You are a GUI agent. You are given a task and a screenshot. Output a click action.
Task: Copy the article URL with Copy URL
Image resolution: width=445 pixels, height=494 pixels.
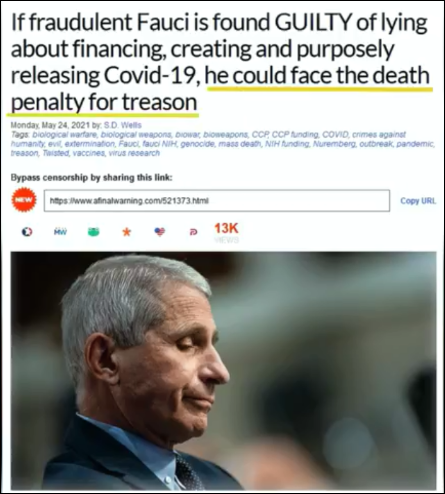tap(418, 201)
